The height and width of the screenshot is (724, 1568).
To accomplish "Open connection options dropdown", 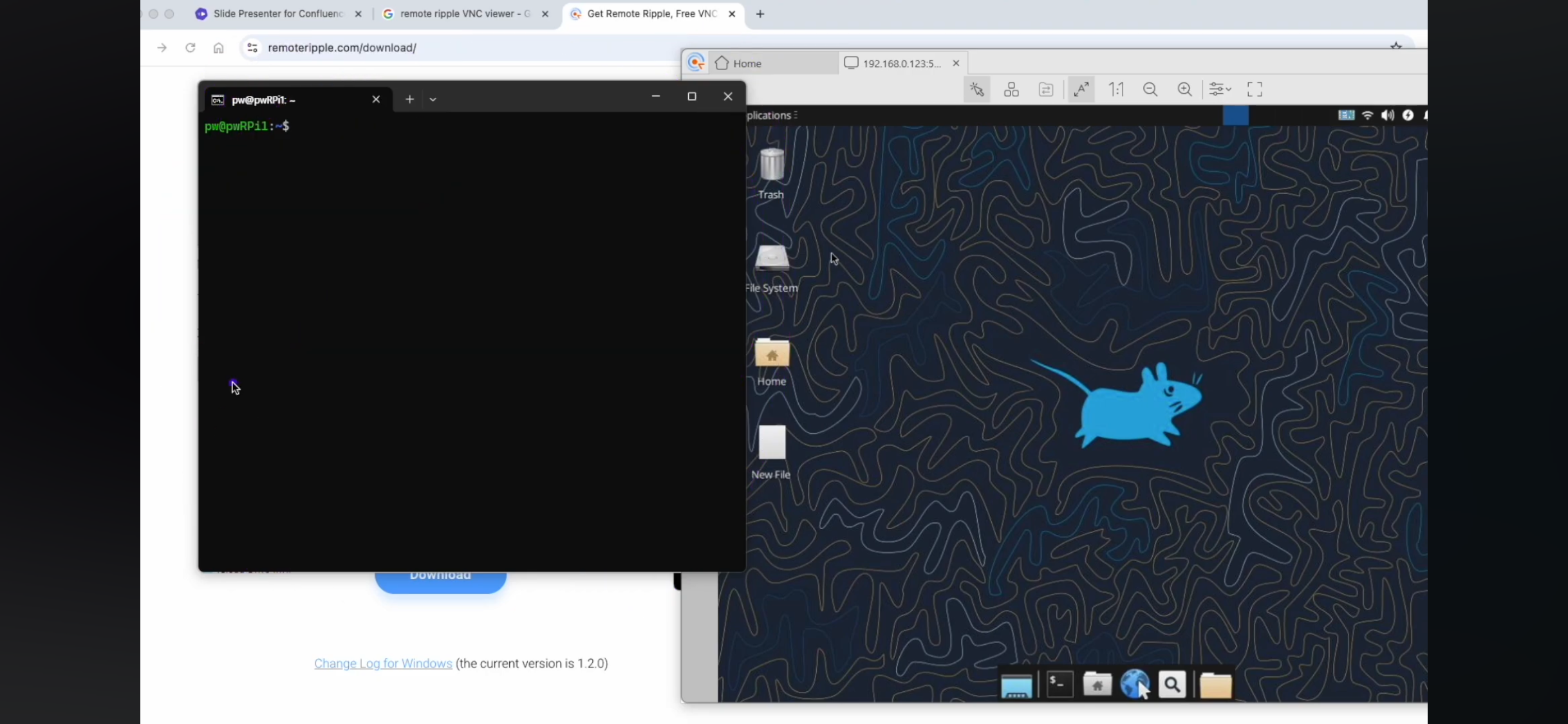I will (x=1220, y=89).
